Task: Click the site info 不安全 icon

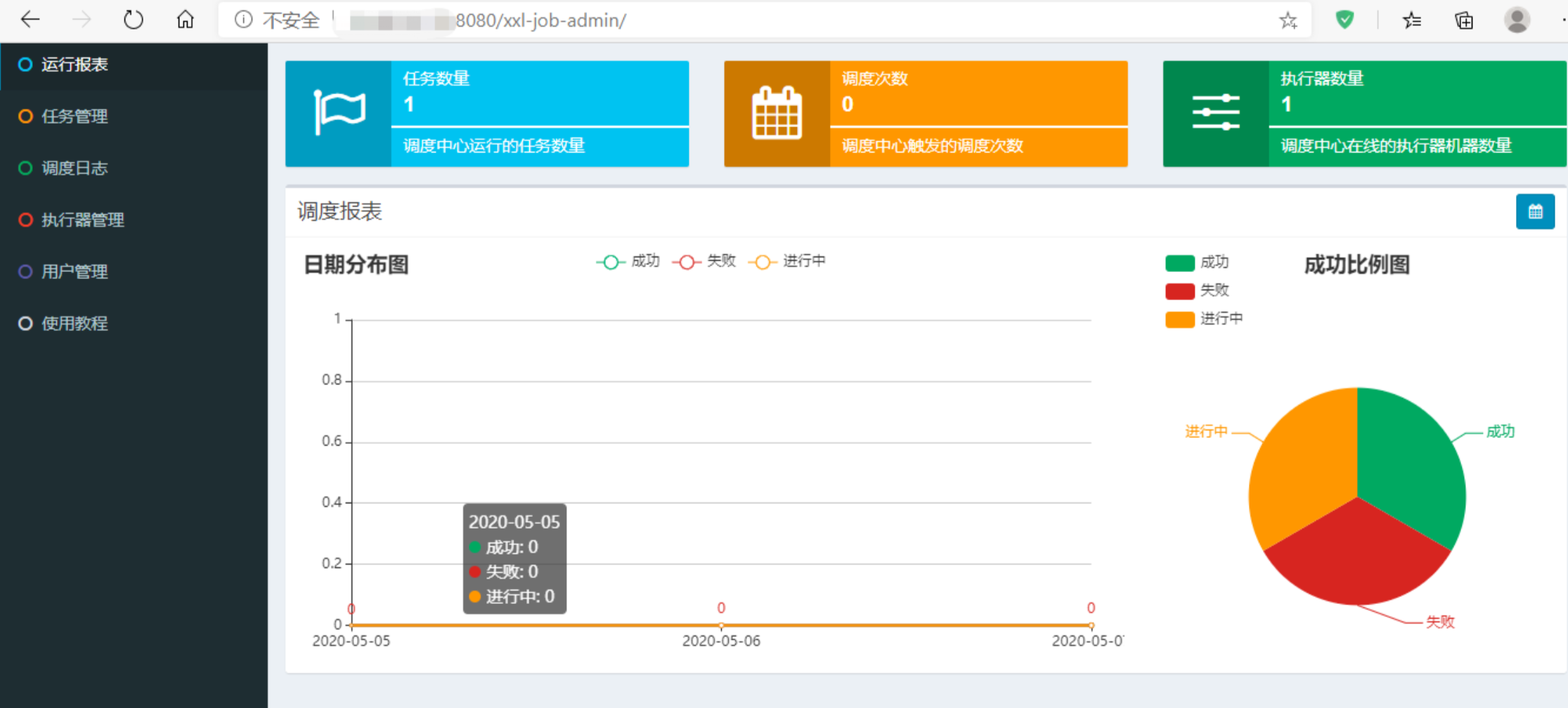Action: click(x=243, y=20)
